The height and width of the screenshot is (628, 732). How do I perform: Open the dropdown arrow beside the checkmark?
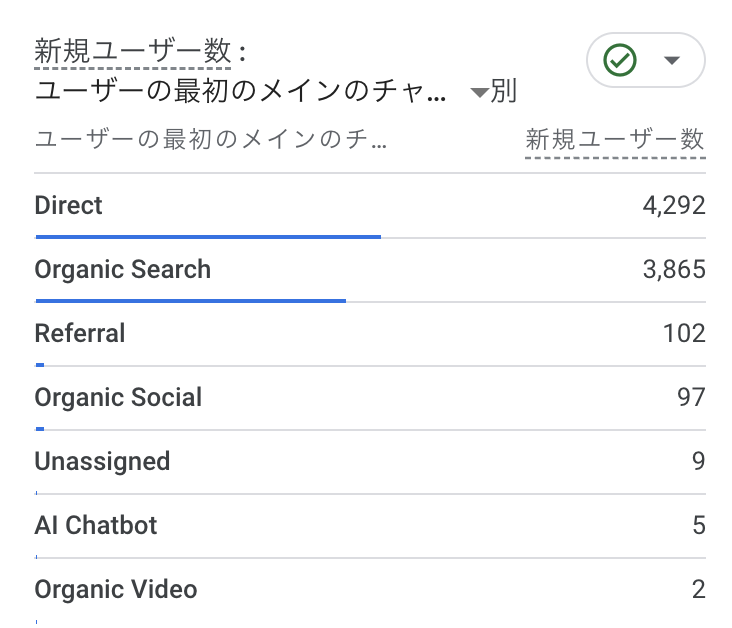point(671,61)
